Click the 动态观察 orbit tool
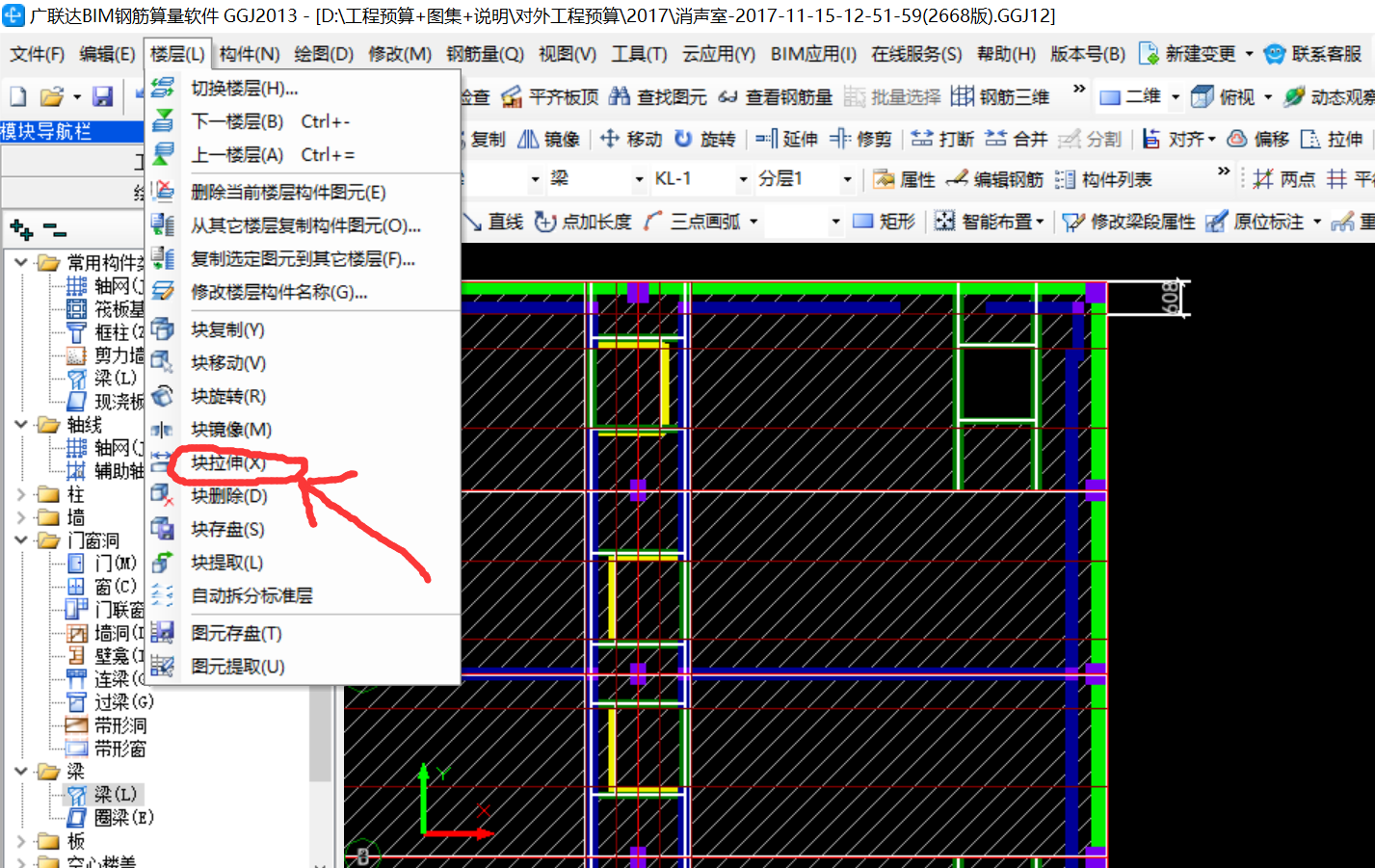Viewport: 1375px width, 868px height. pyautogui.click(x=1329, y=96)
